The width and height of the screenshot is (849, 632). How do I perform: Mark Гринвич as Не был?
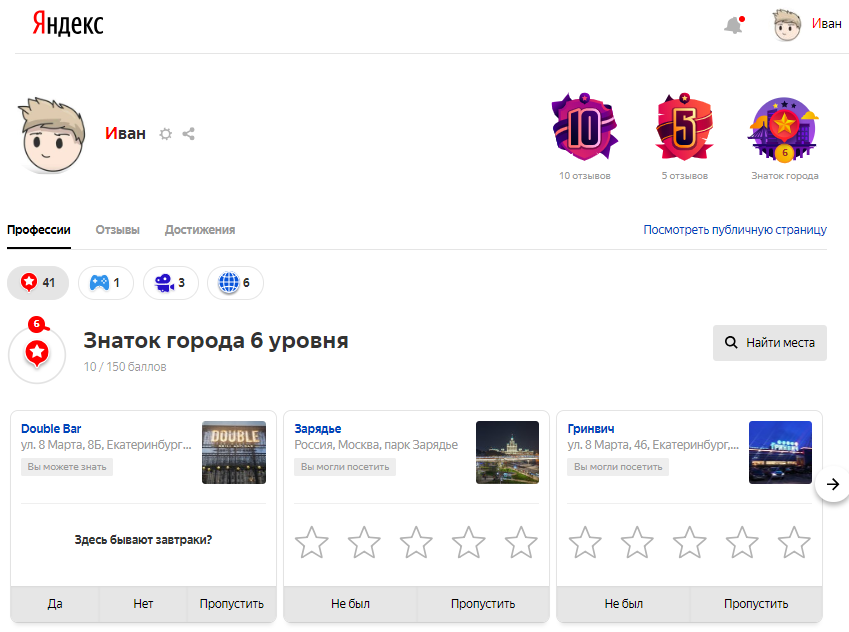tap(624, 604)
